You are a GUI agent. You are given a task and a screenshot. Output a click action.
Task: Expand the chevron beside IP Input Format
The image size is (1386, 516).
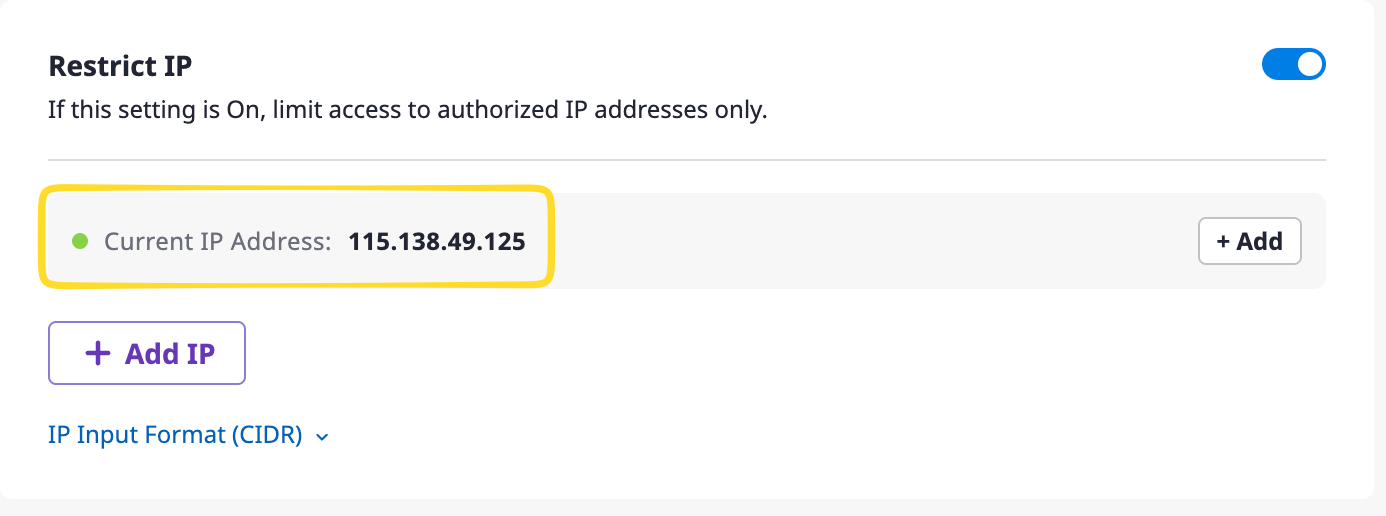pos(322,437)
